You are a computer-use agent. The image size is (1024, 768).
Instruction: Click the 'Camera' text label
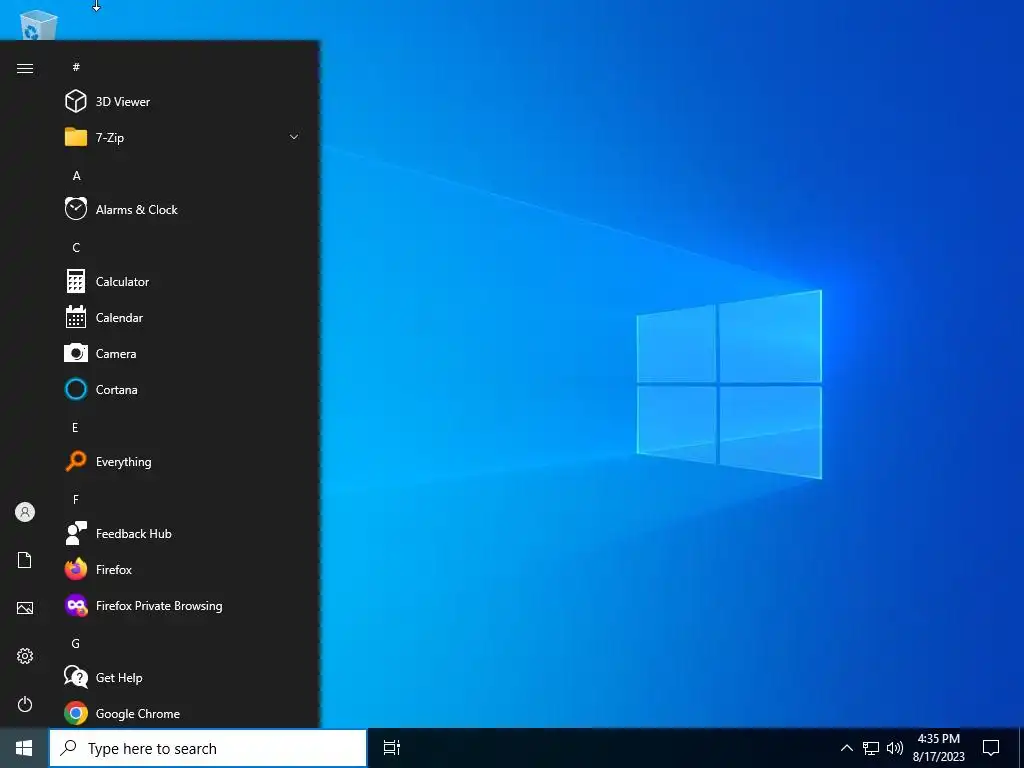(116, 353)
